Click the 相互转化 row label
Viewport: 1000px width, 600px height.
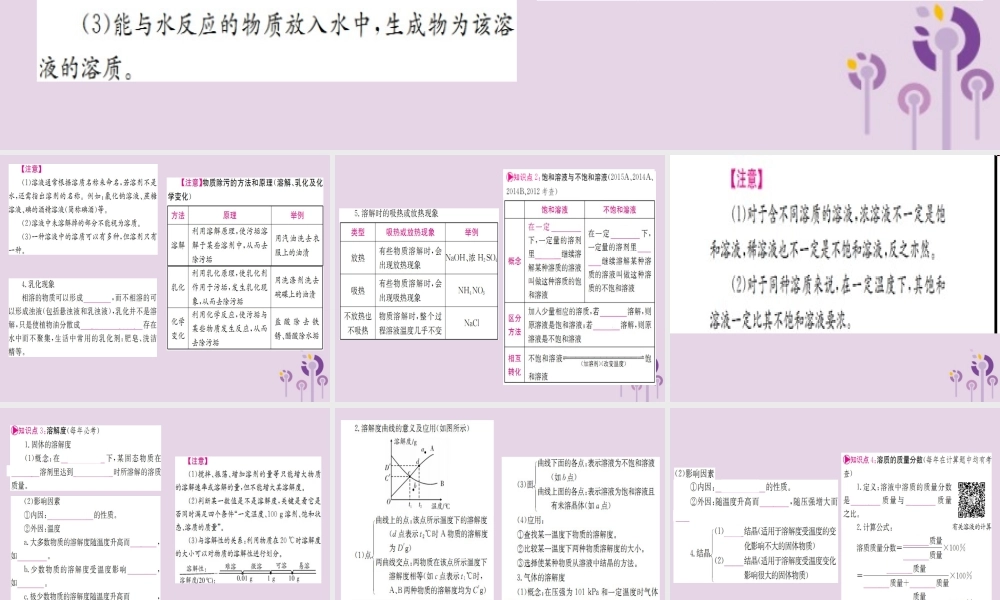[515, 365]
